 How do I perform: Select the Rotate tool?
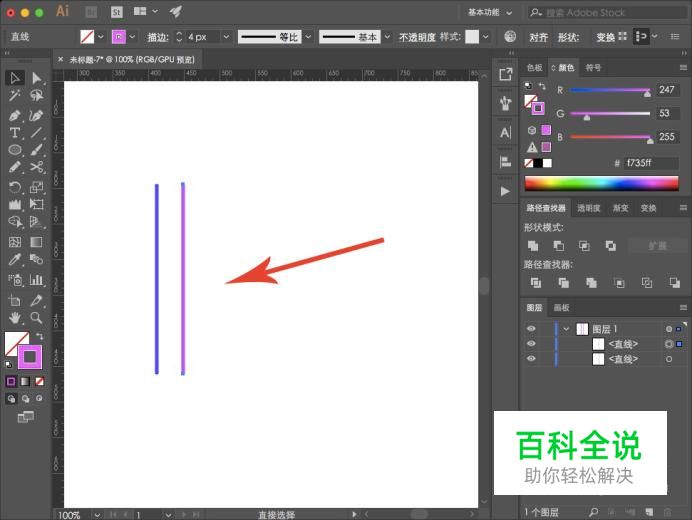15,187
